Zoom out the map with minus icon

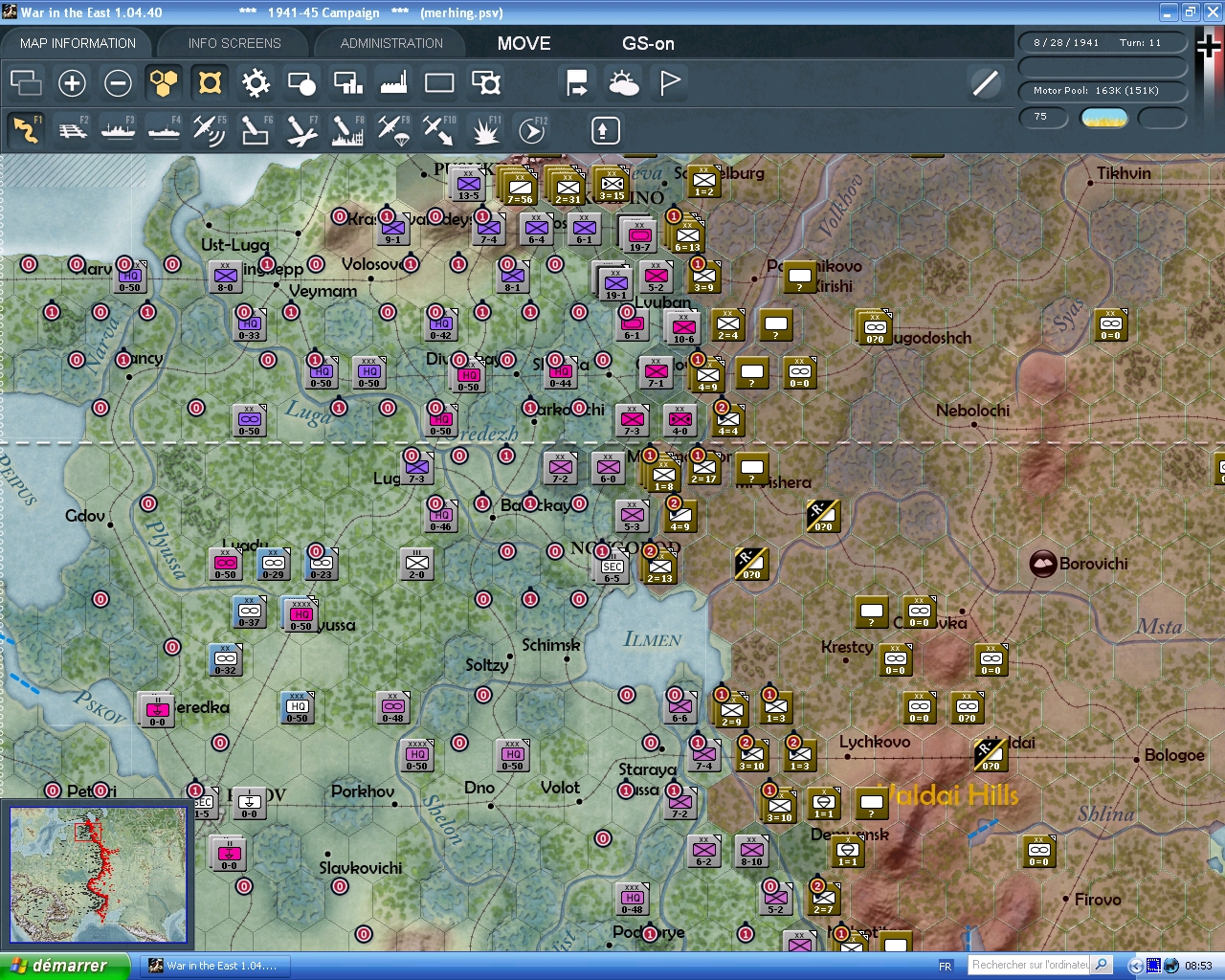pyautogui.click(x=118, y=83)
